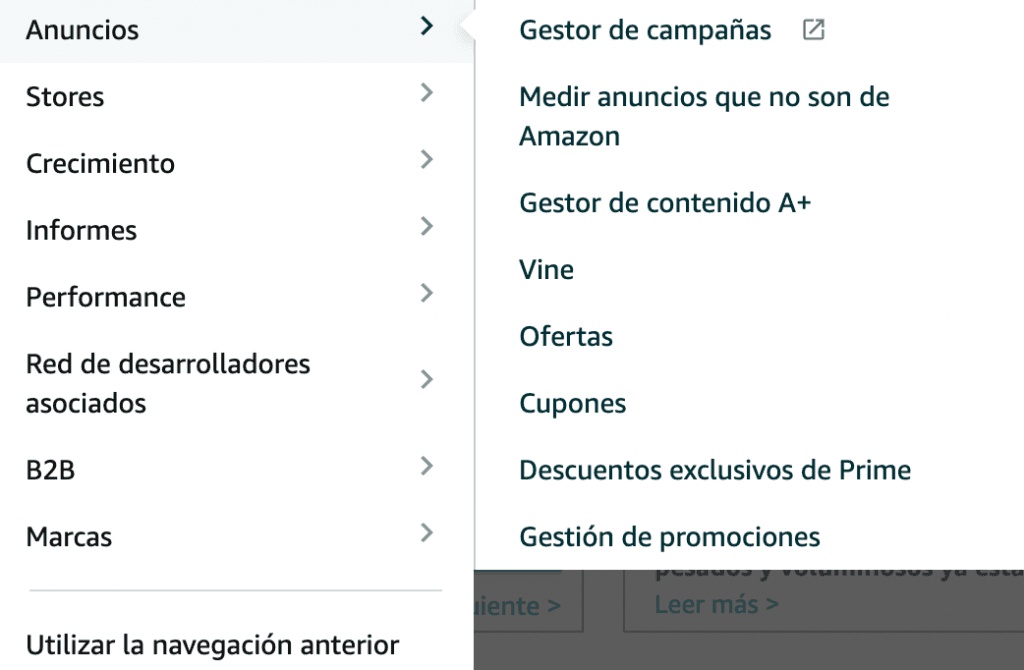Open the Stores menu item
This screenshot has height=670, width=1024.
[x=65, y=97]
